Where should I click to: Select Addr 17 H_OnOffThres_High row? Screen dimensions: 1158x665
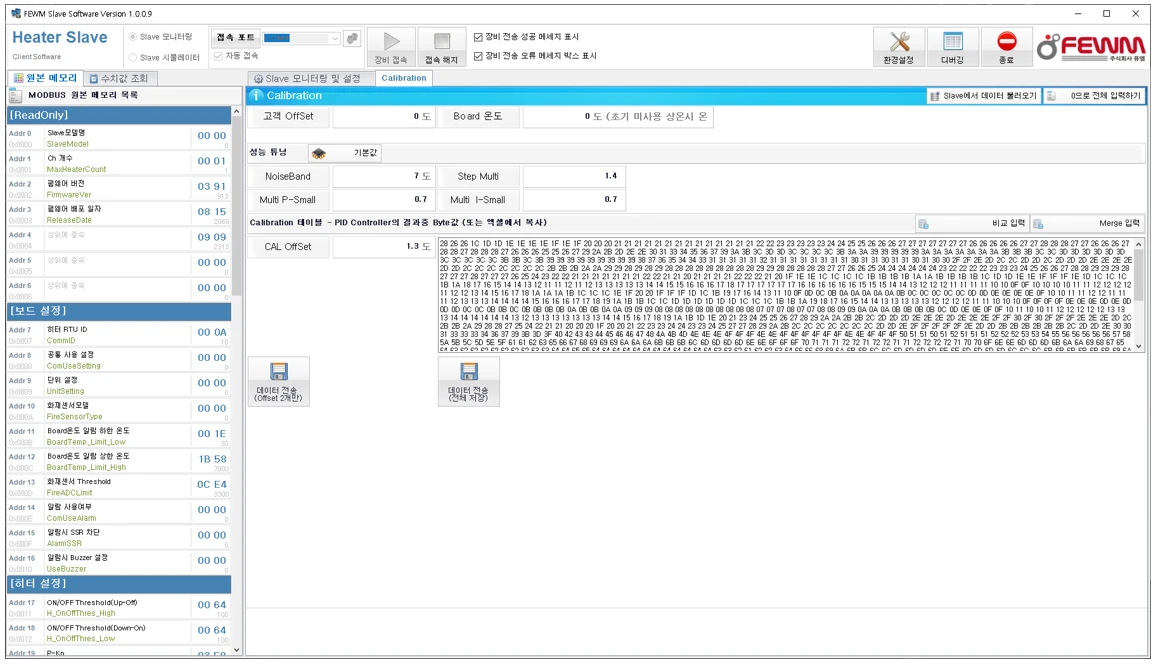[x=119, y=608]
